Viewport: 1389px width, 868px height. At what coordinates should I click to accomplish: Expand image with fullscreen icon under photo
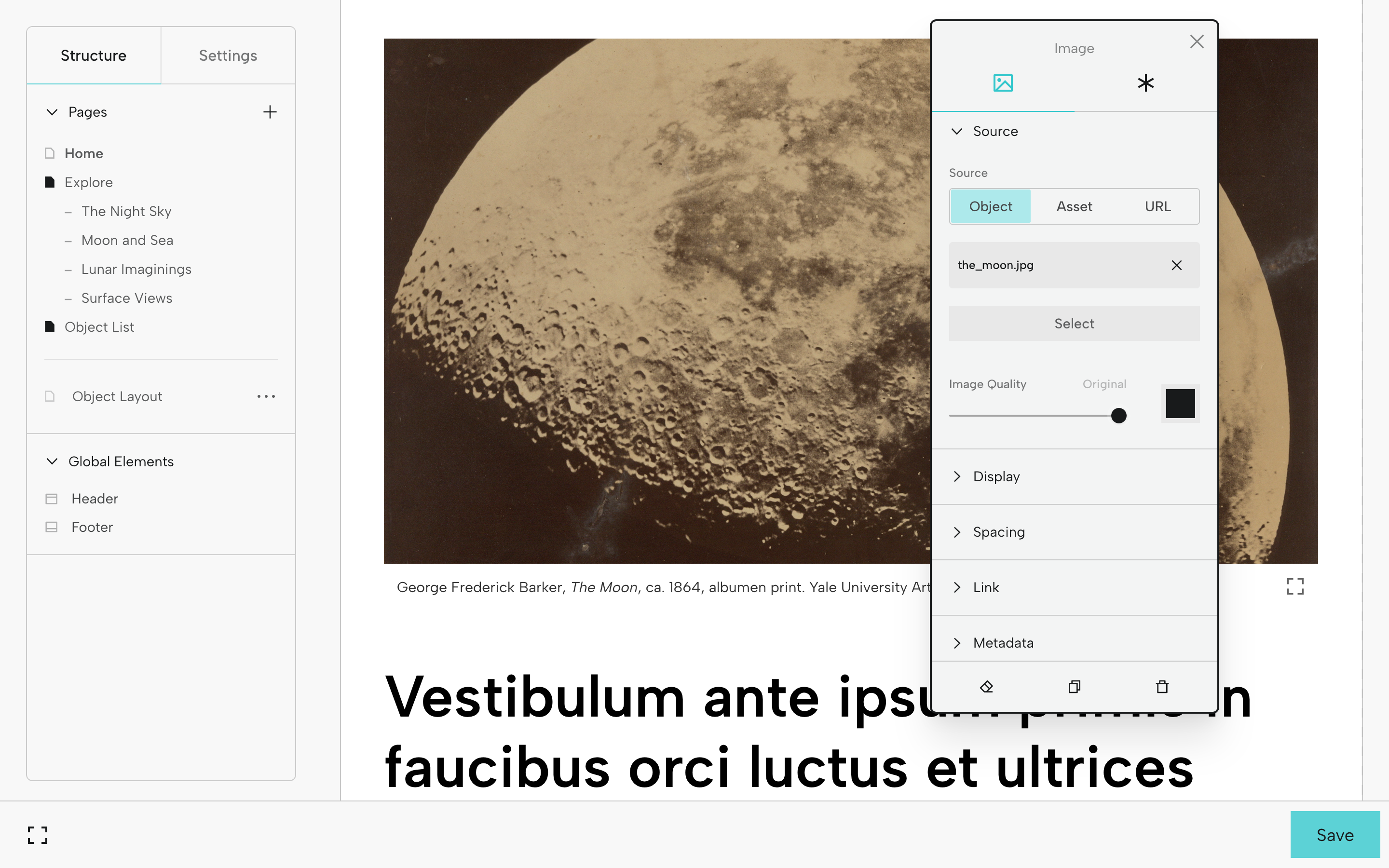[x=1295, y=587]
